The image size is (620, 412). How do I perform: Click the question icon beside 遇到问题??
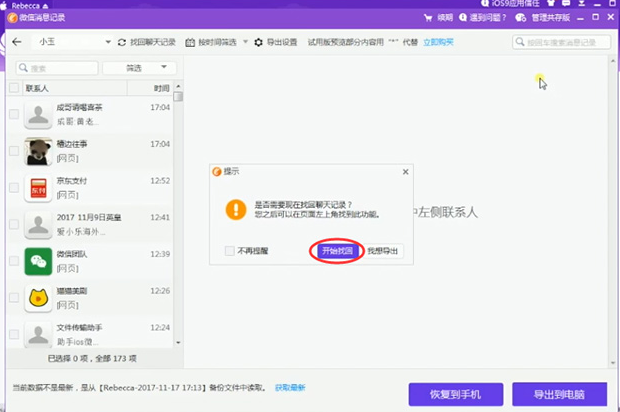[x=463, y=17]
